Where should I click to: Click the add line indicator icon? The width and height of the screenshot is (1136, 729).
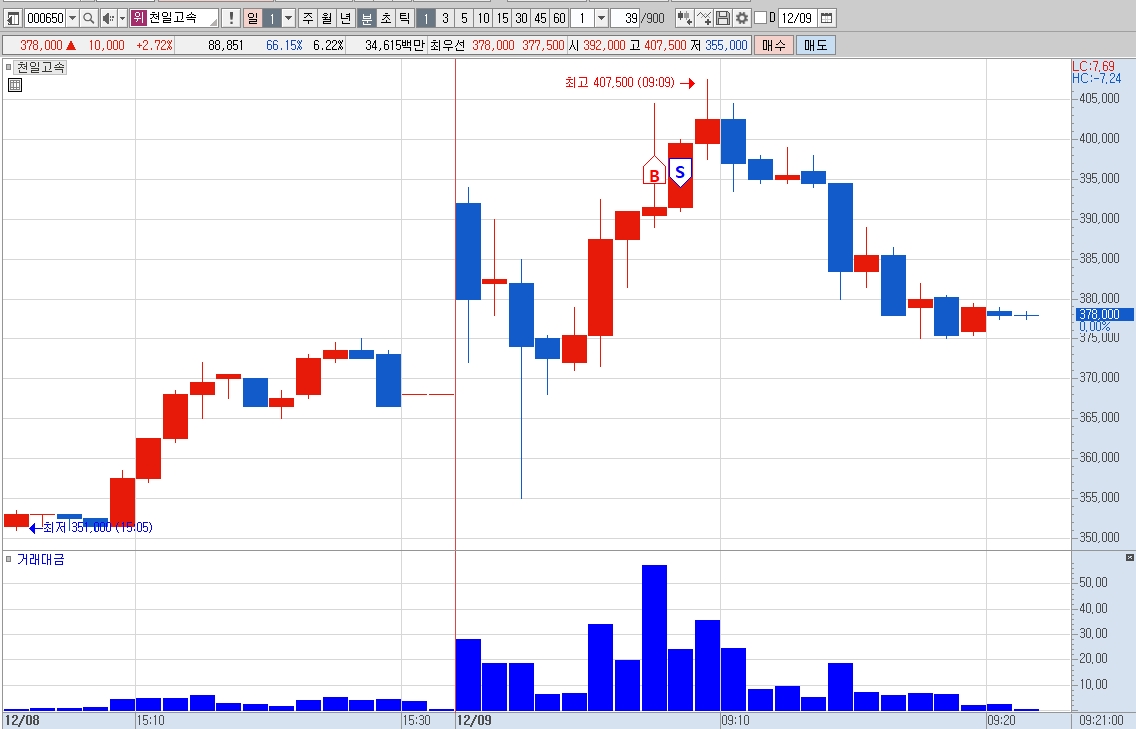point(703,18)
